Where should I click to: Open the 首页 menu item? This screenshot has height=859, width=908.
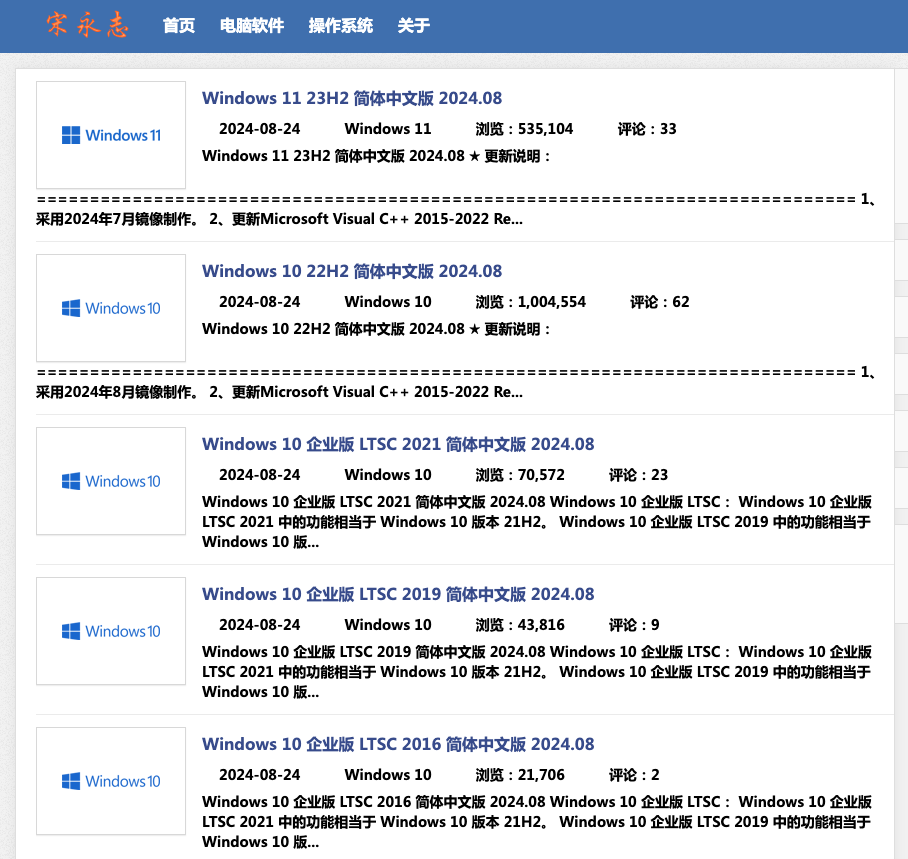point(178,25)
